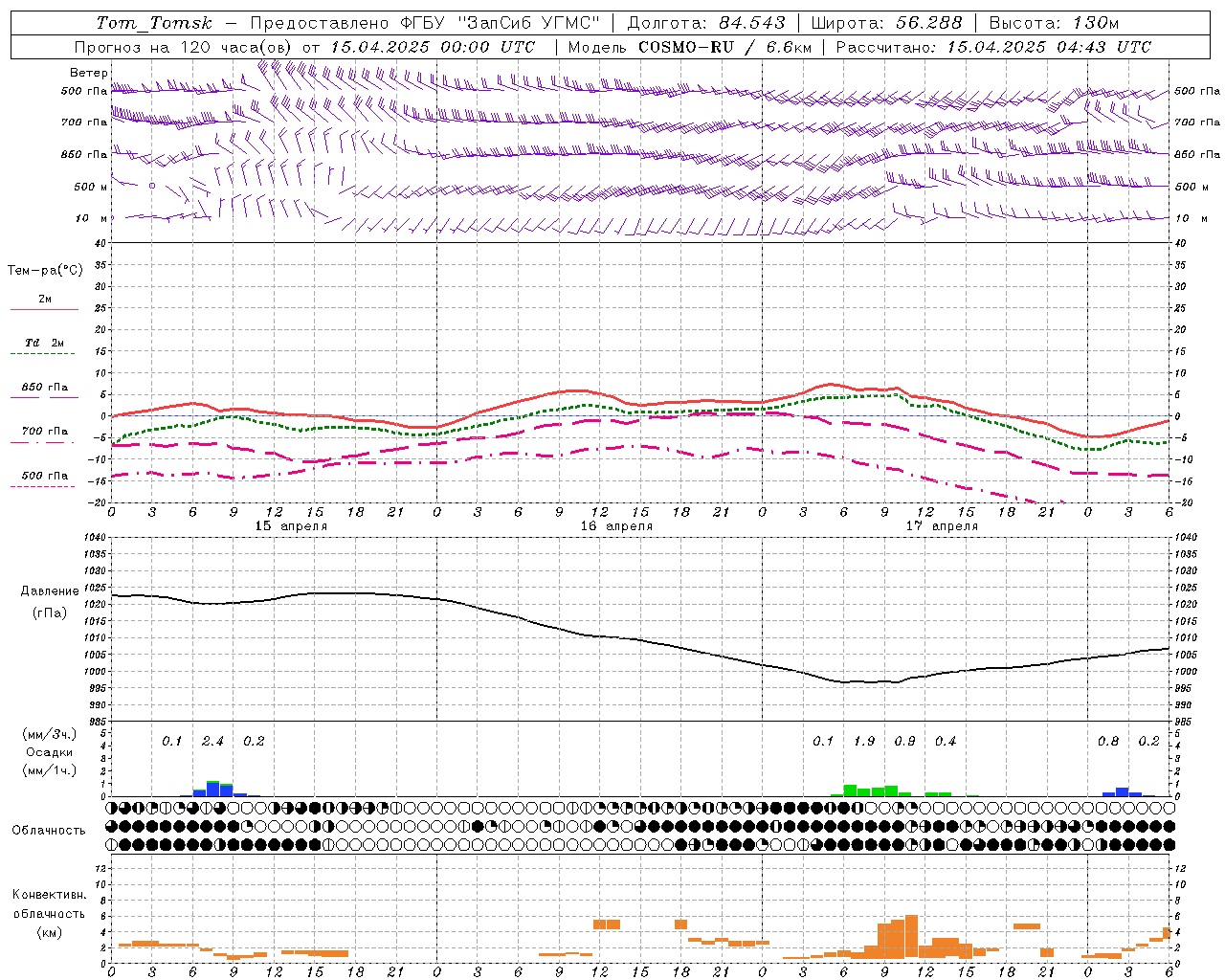Click the 0.8 precipitation amount
This screenshot has height=980, width=1225.
click(1108, 742)
